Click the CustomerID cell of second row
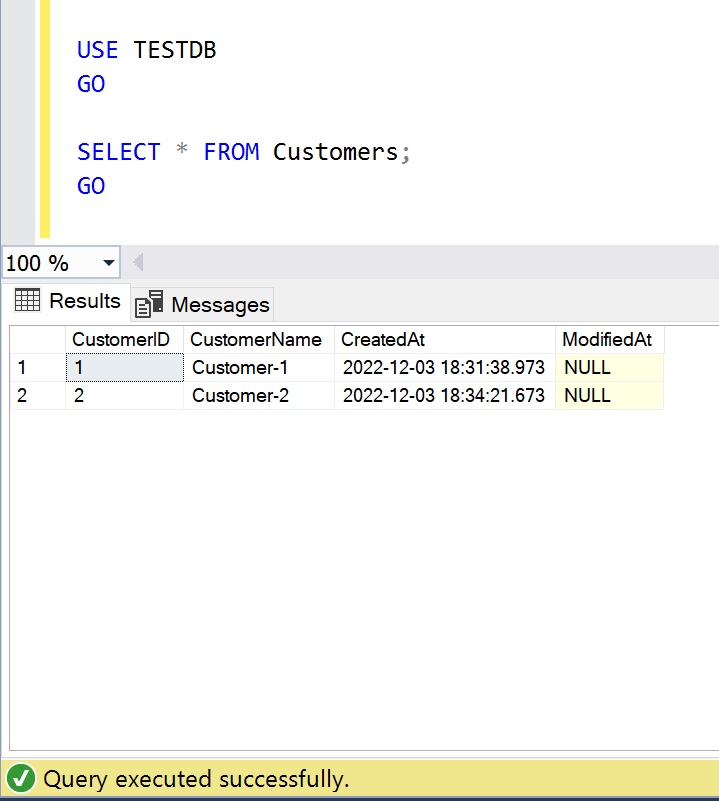 tap(123, 396)
